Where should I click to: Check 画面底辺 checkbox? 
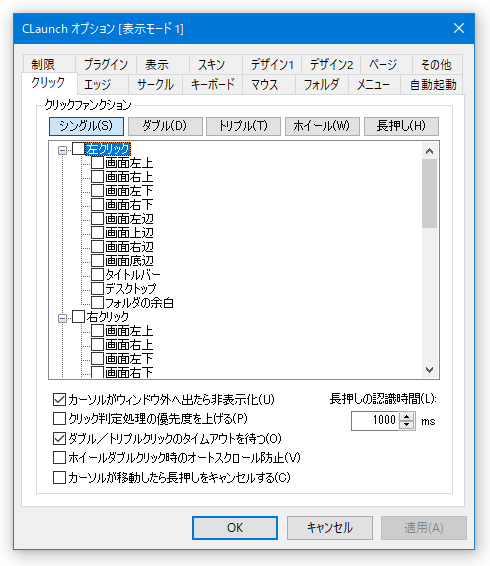[97, 261]
